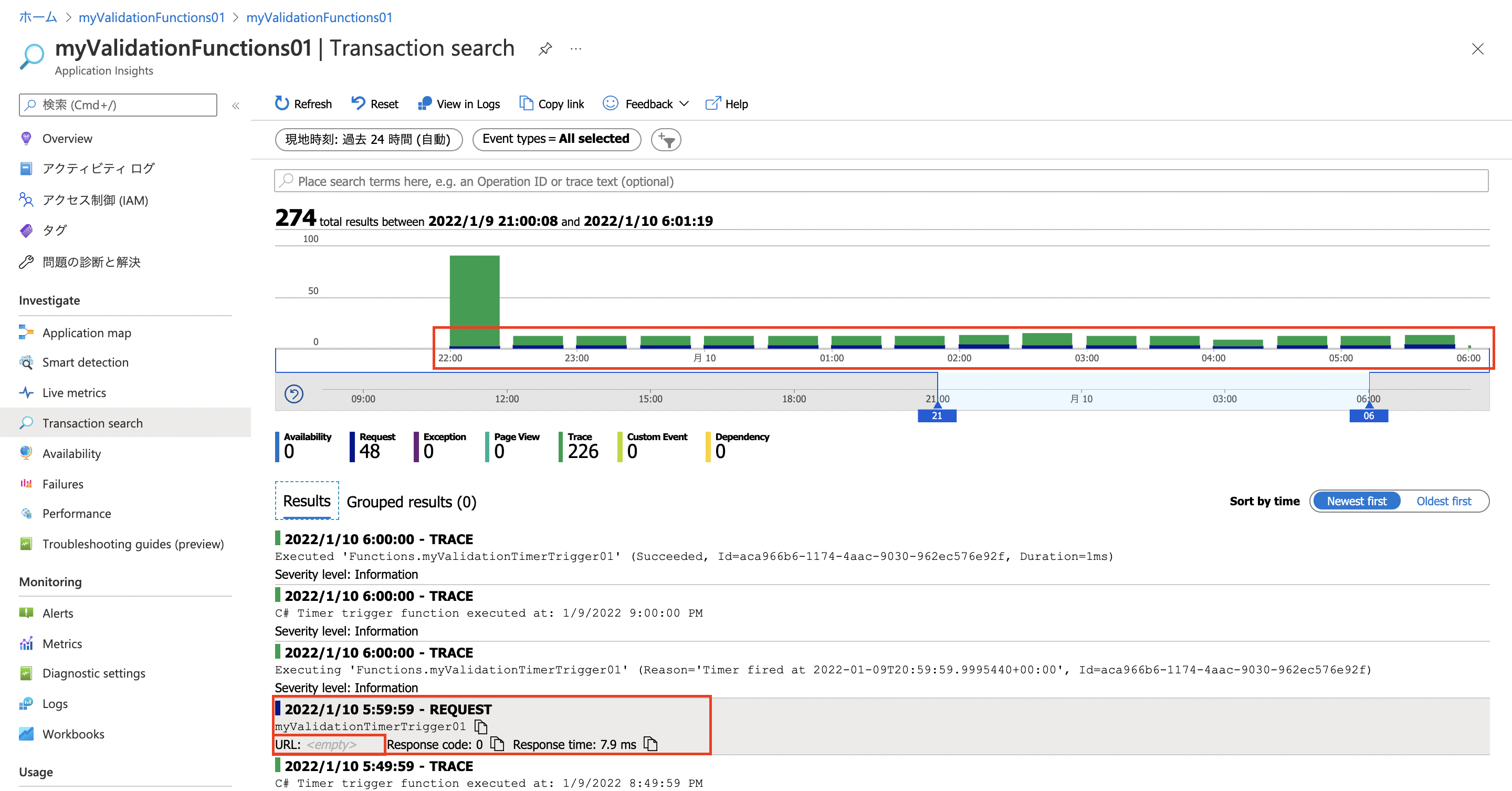Pin this Transaction search blade
The width and height of the screenshot is (1512, 791).
[545, 49]
